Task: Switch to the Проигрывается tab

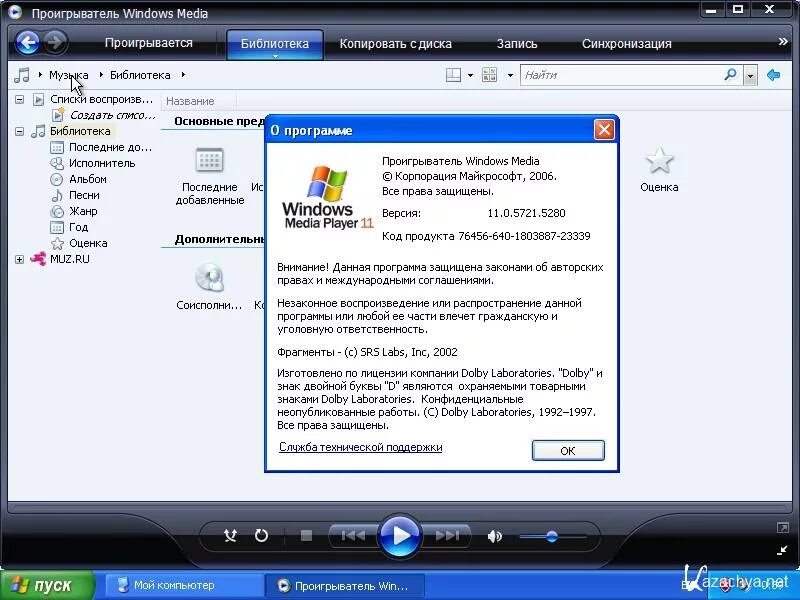Action: [x=148, y=43]
